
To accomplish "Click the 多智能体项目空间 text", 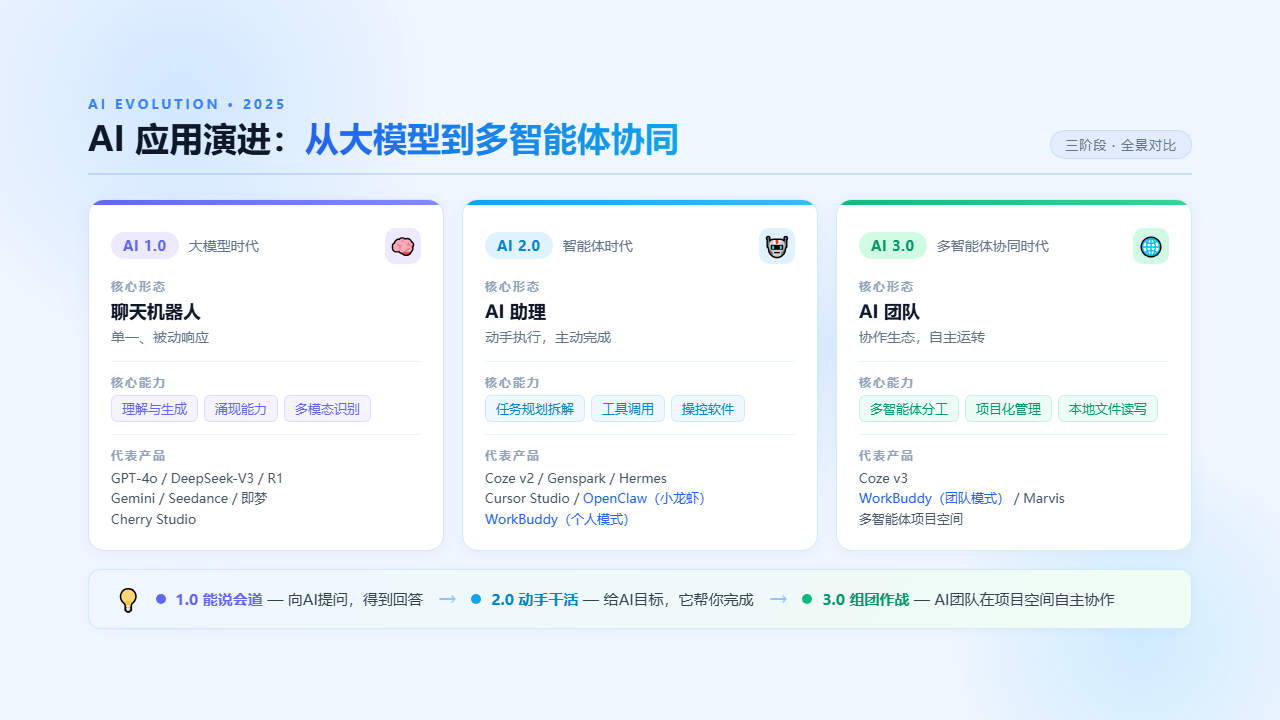I will point(911,520).
